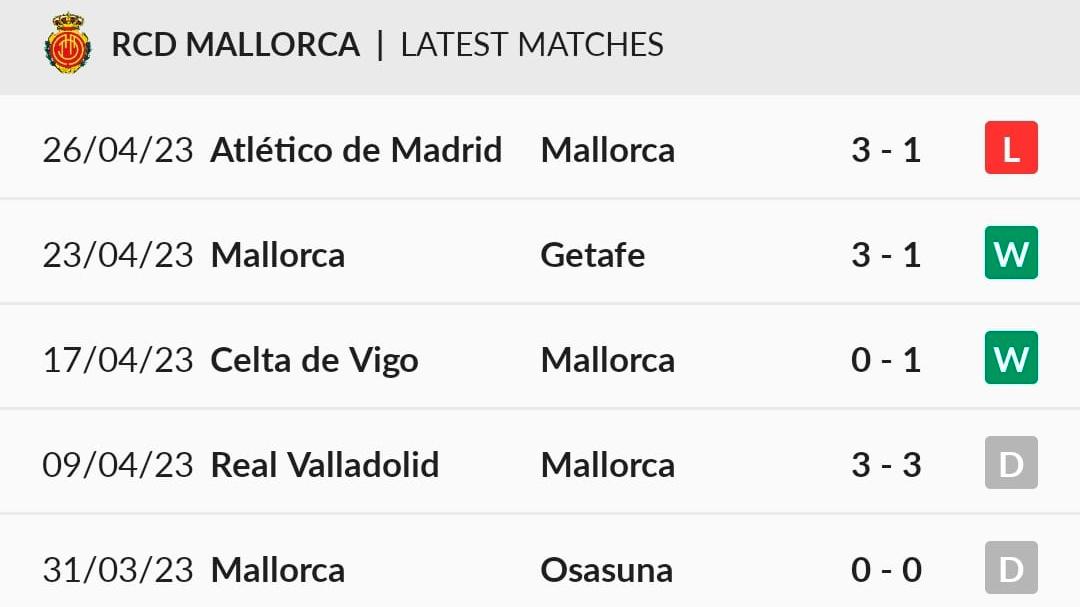1080x607 pixels.
Task: Click the grey D badge for the Osasuna match
Action: point(1011,568)
